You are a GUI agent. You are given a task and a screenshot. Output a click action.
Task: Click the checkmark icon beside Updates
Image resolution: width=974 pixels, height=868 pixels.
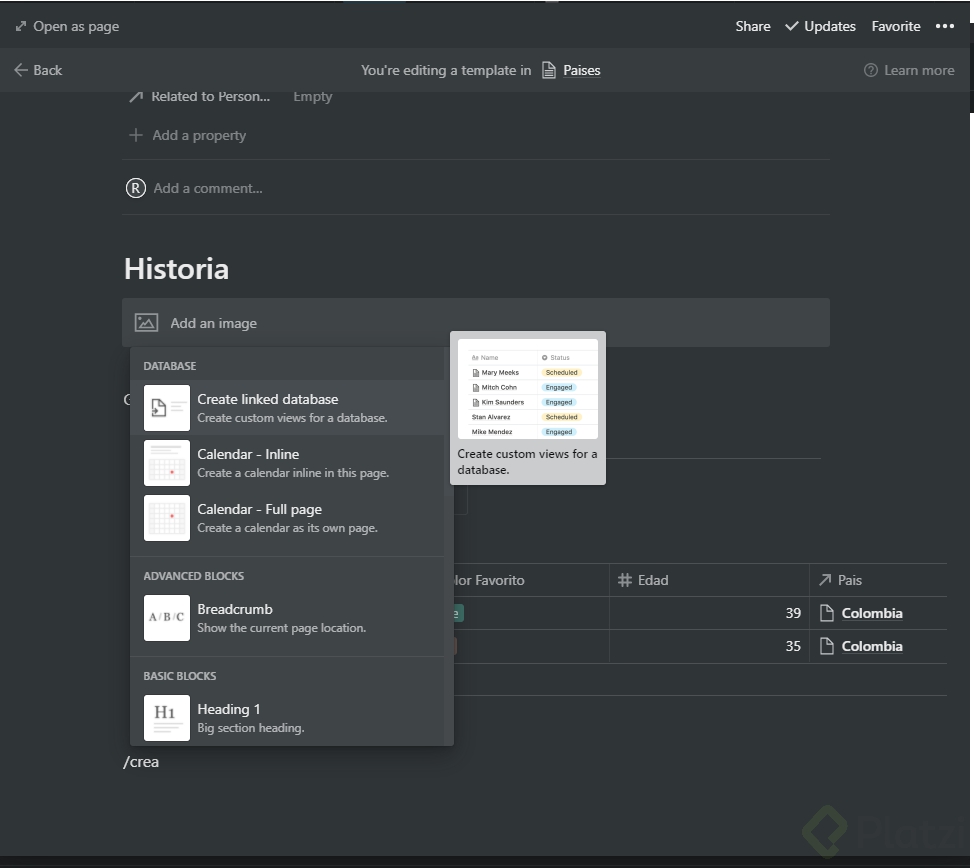pos(791,26)
